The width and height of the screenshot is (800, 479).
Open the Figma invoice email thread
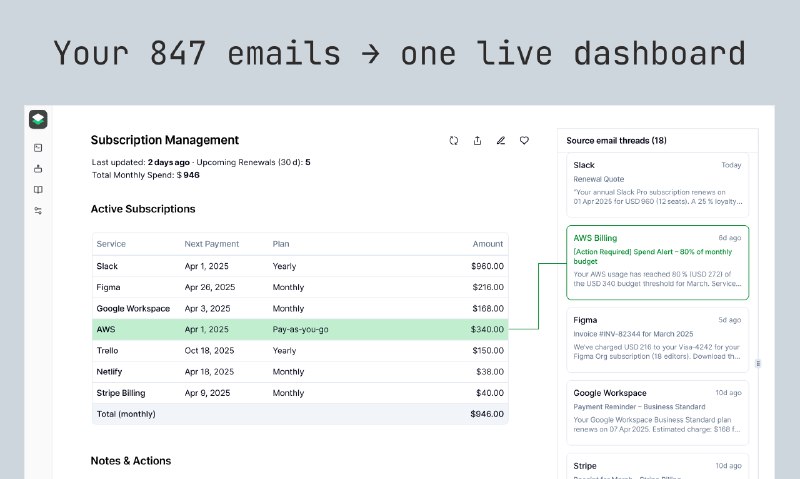pyautogui.click(x=657, y=340)
